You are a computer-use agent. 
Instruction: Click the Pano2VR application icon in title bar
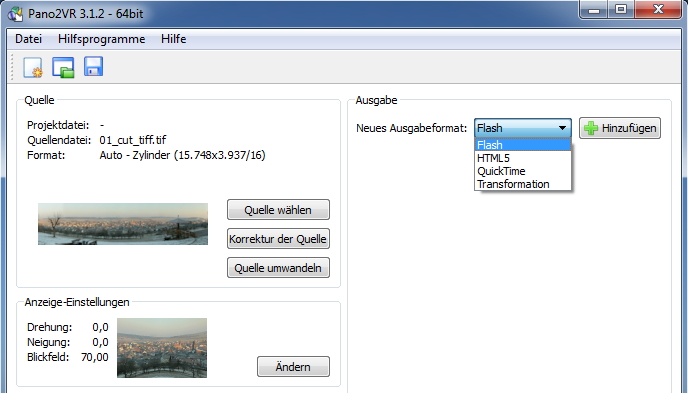coord(15,14)
